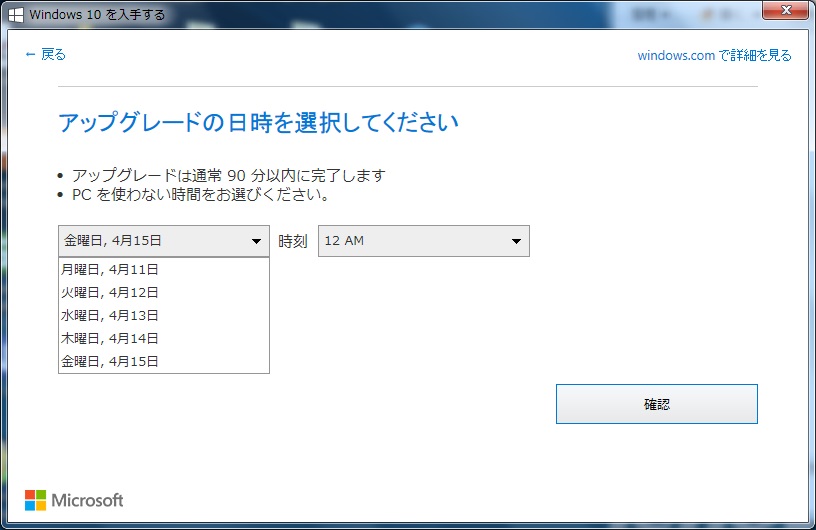Select 木曜日, 4月14日 from the list
816x530 pixels.
164,338
